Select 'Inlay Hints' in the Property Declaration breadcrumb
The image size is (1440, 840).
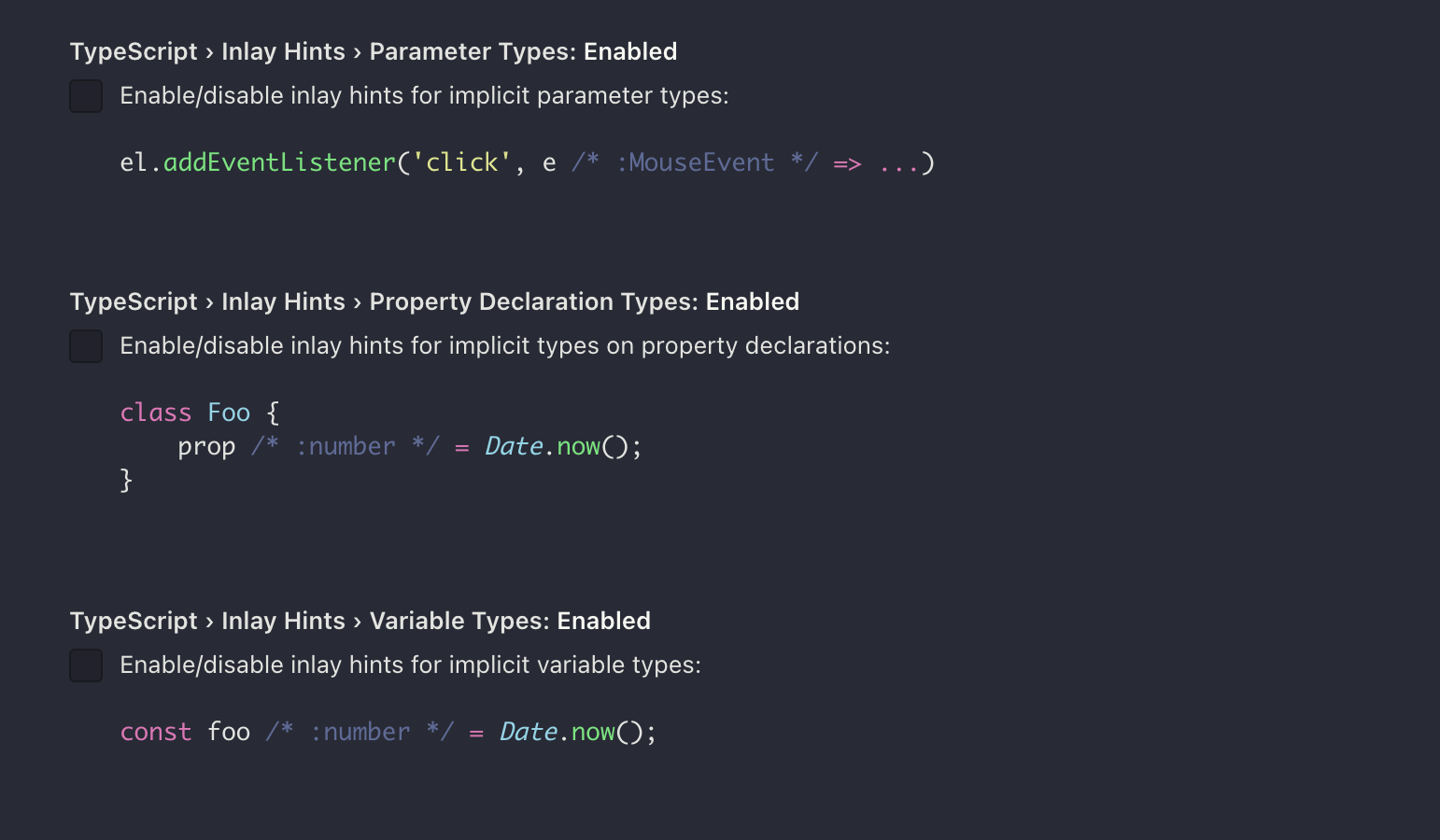click(283, 301)
